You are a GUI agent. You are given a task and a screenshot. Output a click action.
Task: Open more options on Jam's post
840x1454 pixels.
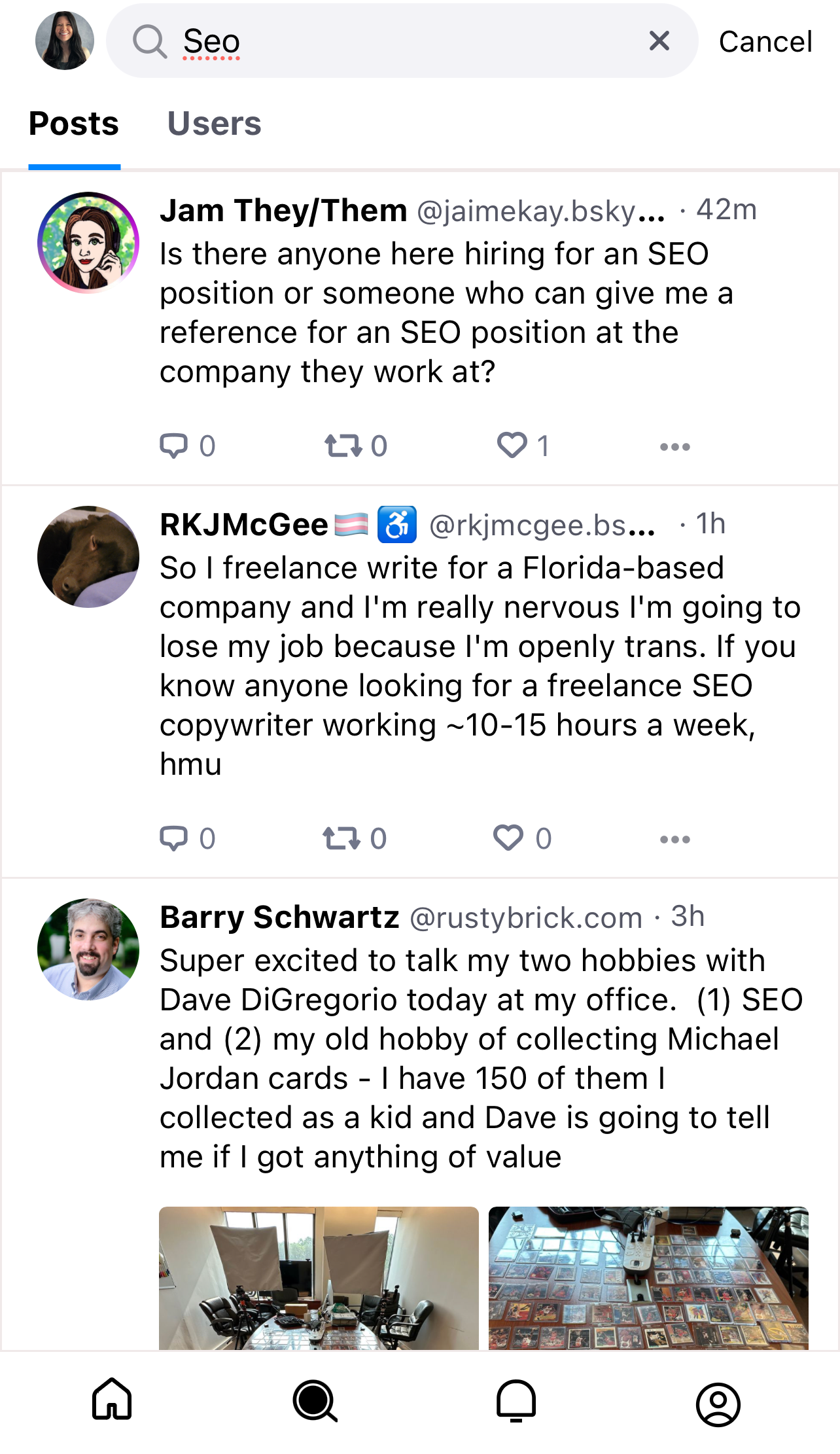[675, 447]
